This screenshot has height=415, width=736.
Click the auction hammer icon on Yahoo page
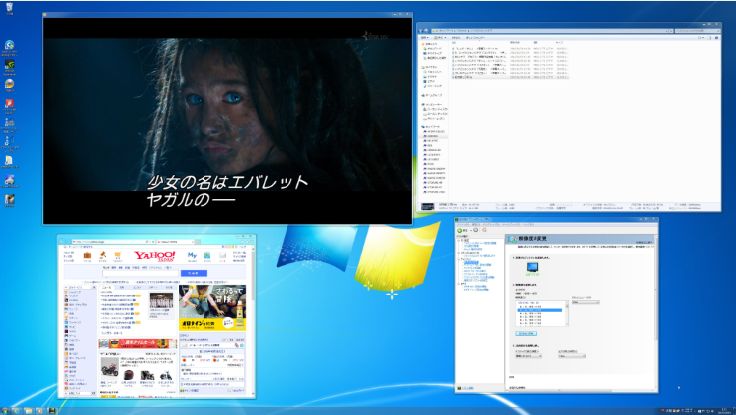(102, 254)
